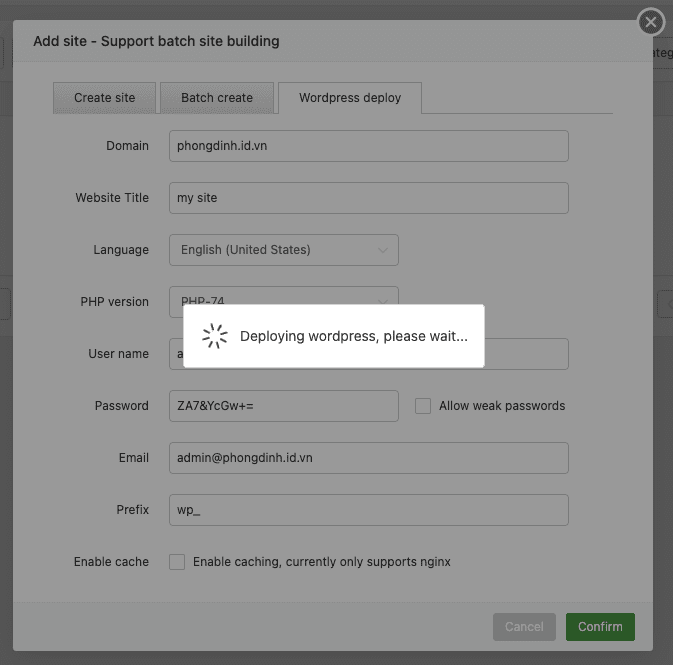Click the Email input field
This screenshot has width=673, height=665.
(x=369, y=458)
